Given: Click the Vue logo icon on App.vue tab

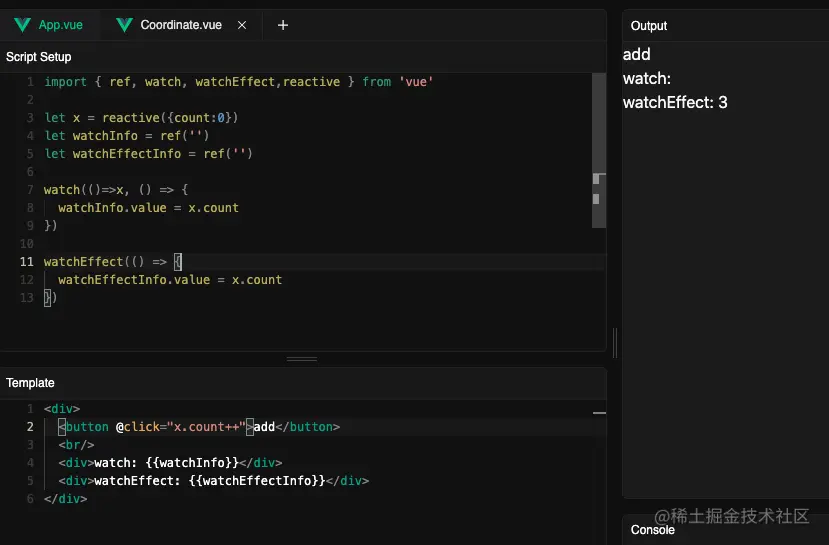Looking at the screenshot, I should pyautogui.click(x=22, y=25).
